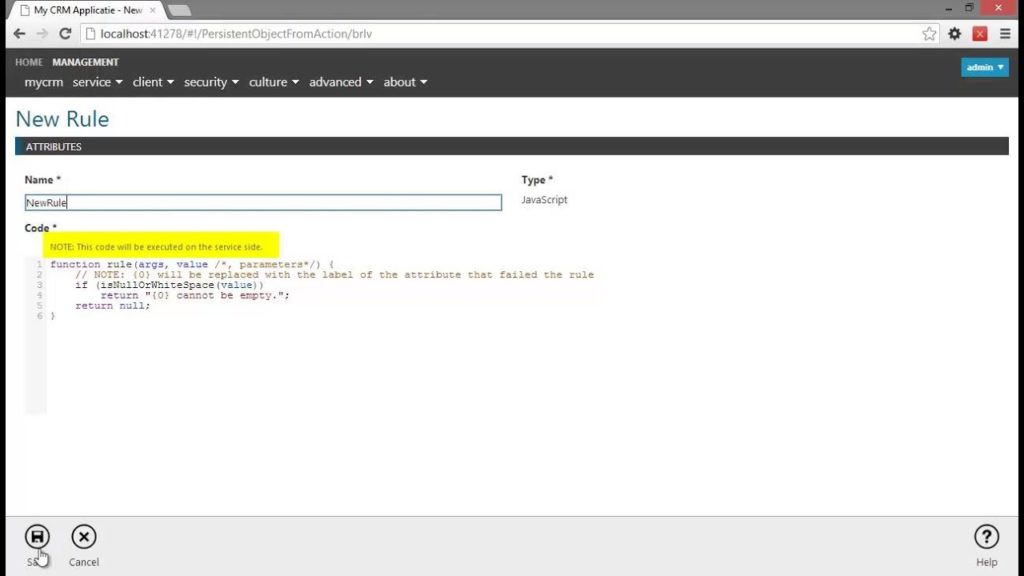Click the red X extension icon
This screenshot has height=576, width=1024.
pyautogui.click(x=980, y=34)
